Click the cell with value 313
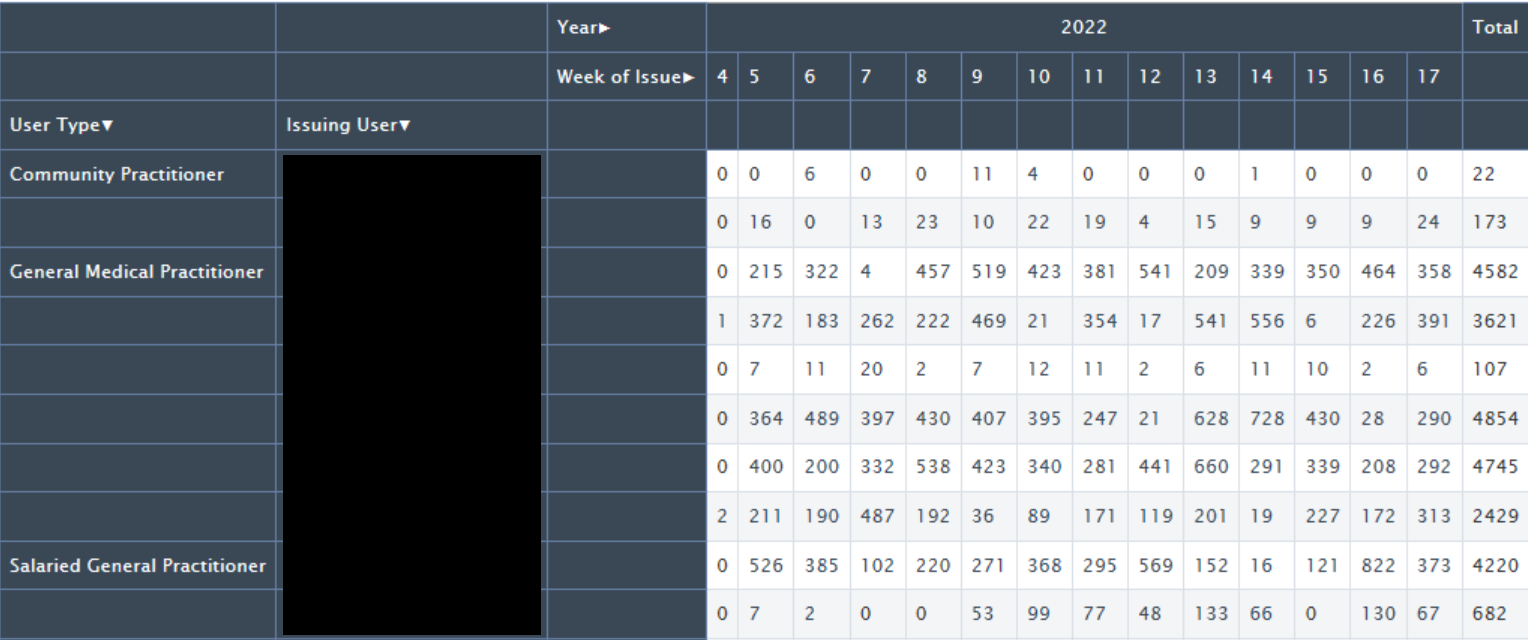1528x640 pixels. [1434, 516]
